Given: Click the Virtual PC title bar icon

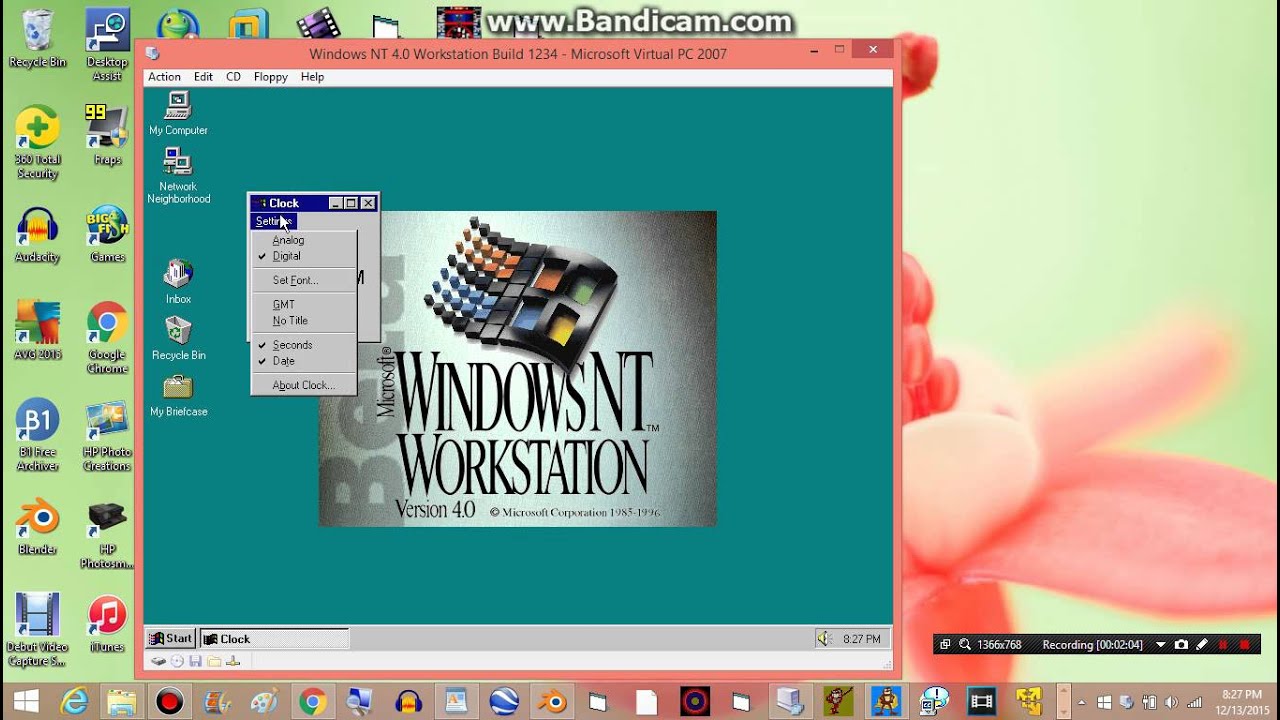Looking at the screenshot, I should pos(153,53).
